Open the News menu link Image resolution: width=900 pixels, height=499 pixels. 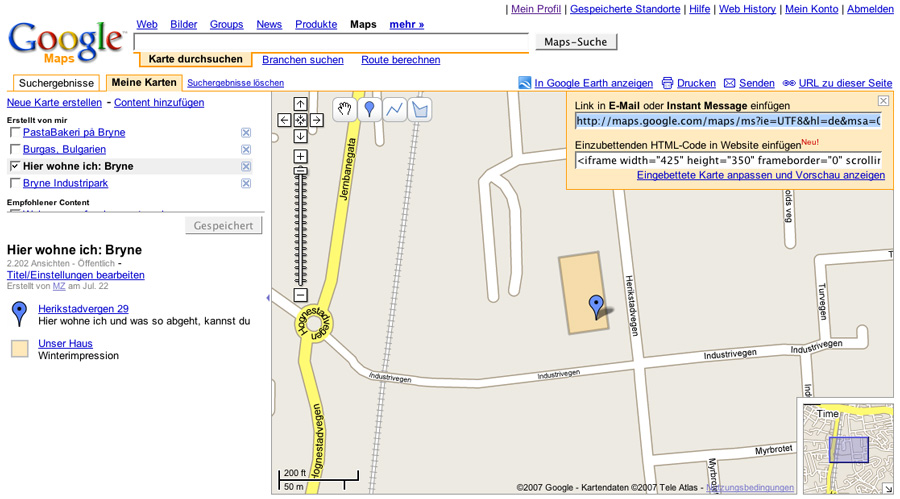coord(269,24)
